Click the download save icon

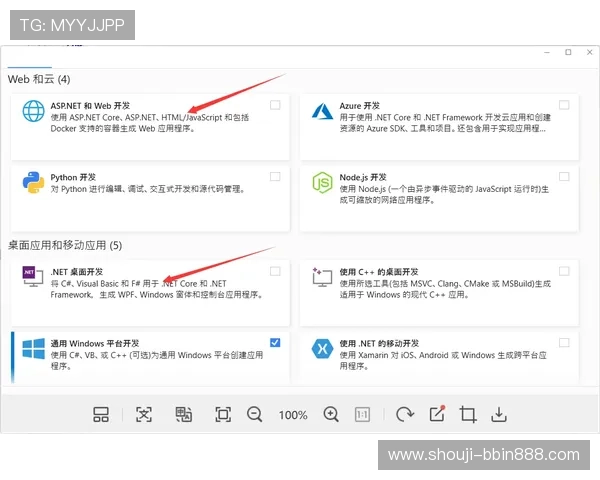point(499,415)
